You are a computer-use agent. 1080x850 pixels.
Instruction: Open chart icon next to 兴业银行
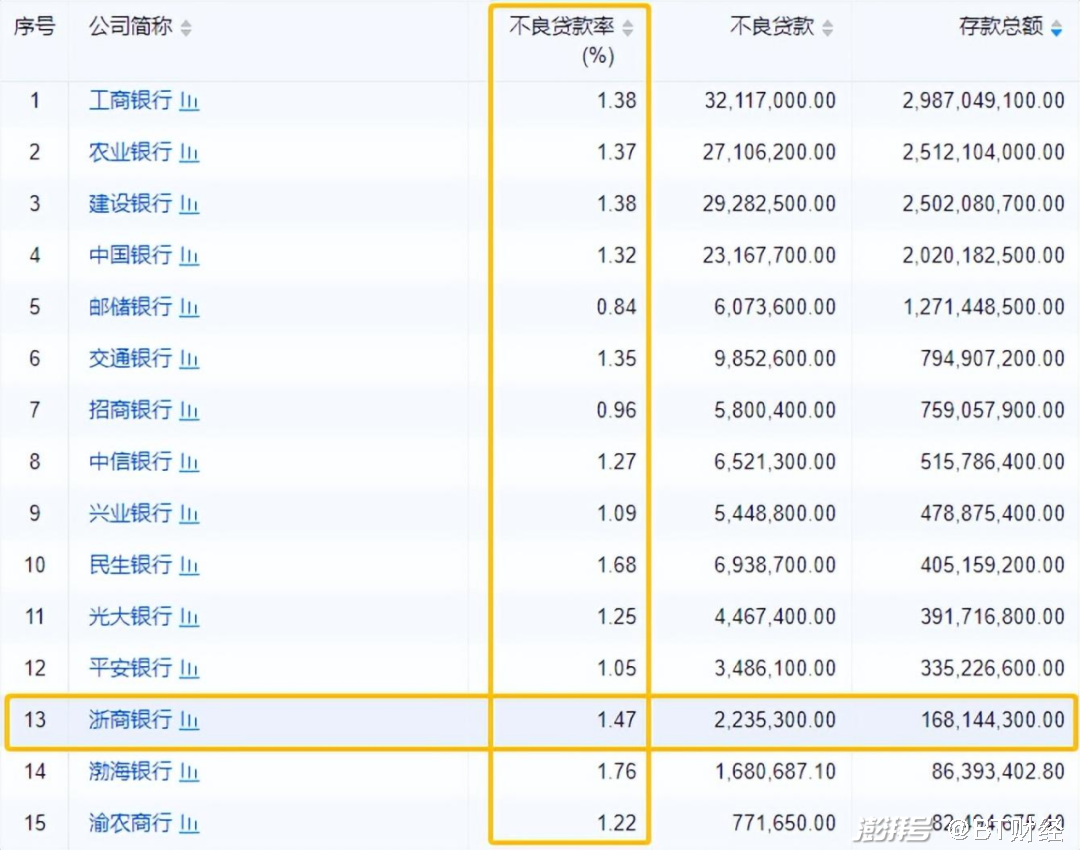pos(189,514)
